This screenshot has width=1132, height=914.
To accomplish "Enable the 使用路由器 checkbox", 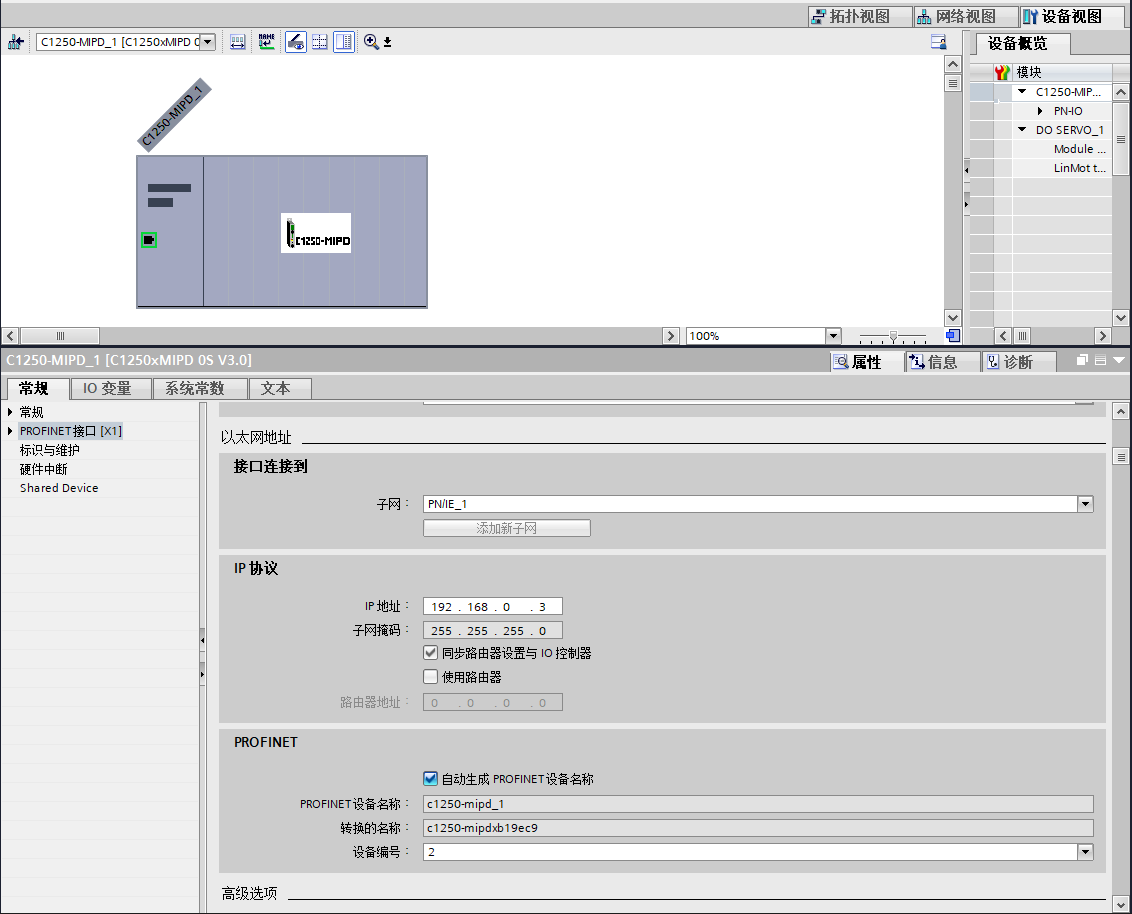I will (x=431, y=677).
